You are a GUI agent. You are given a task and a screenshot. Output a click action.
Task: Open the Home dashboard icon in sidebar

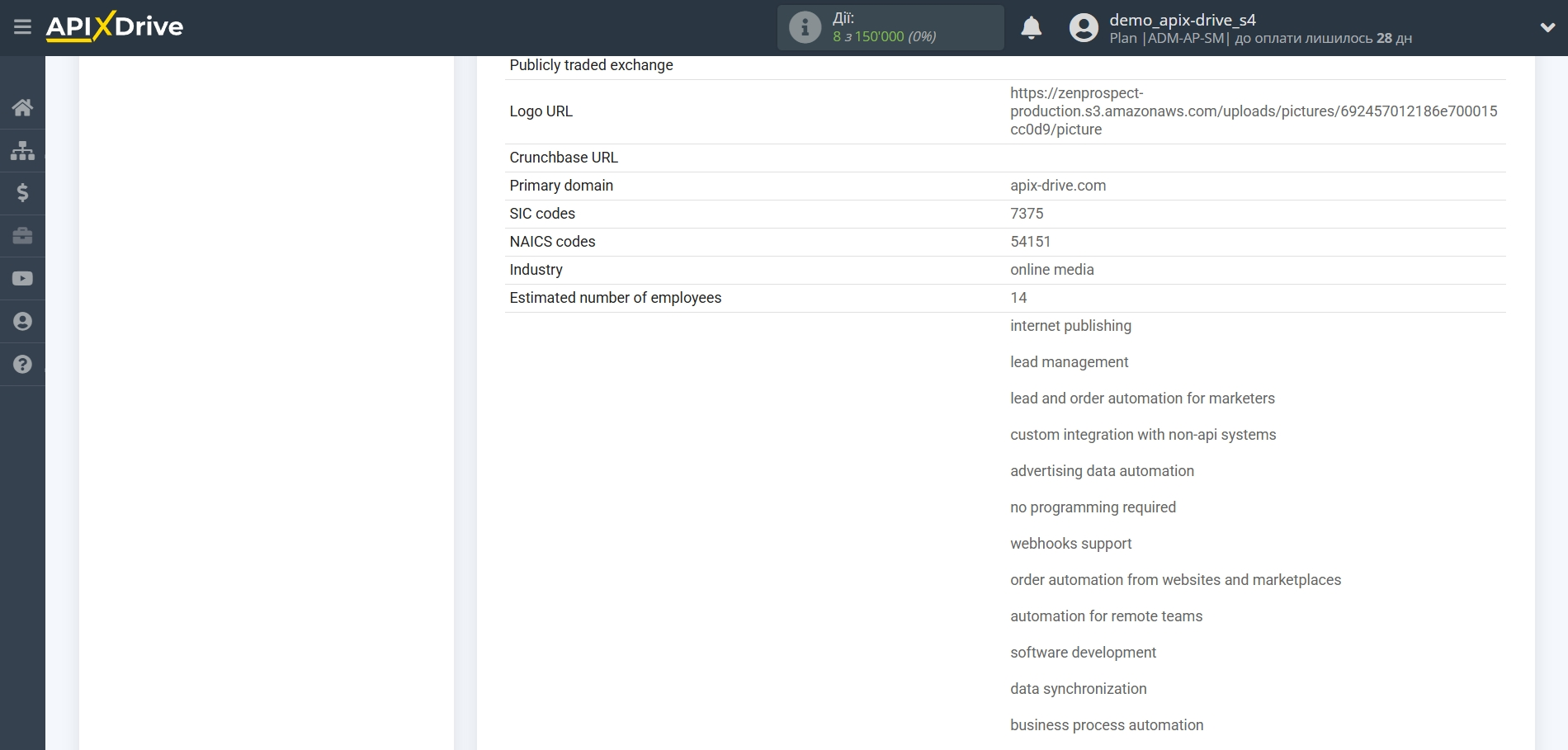coord(22,107)
